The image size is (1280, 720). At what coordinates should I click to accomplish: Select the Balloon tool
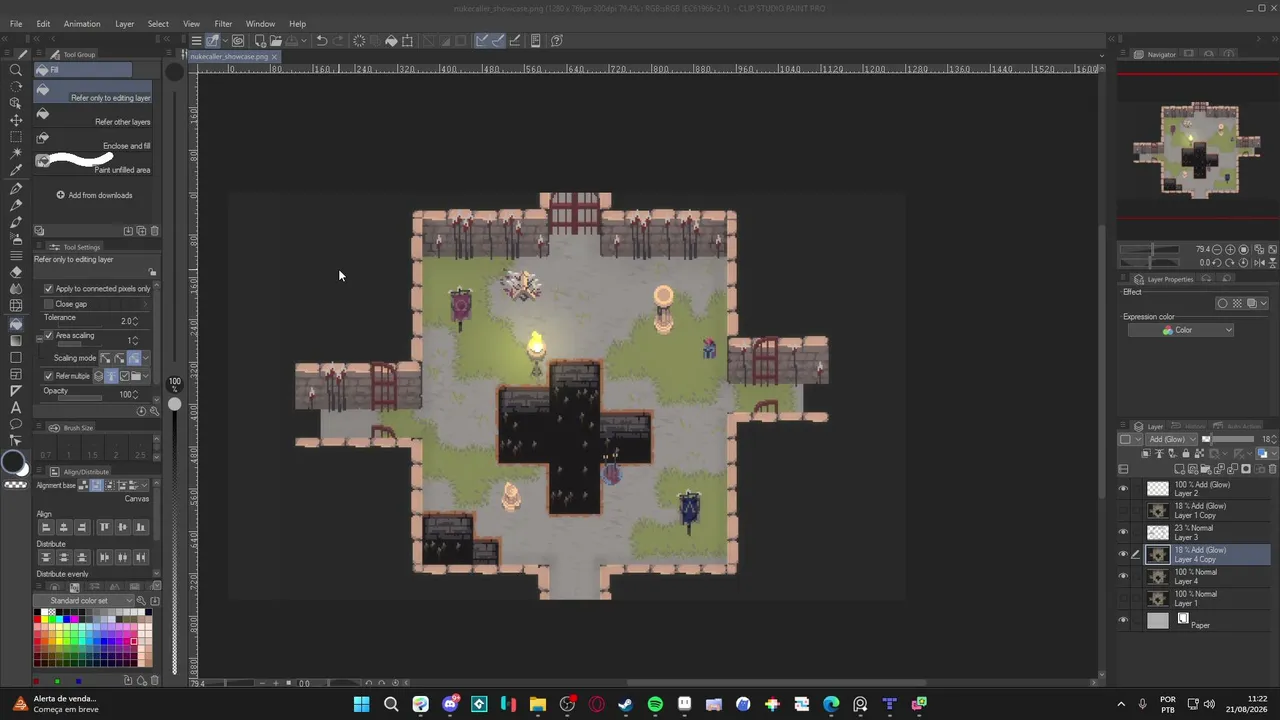click(x=16, y=425)
